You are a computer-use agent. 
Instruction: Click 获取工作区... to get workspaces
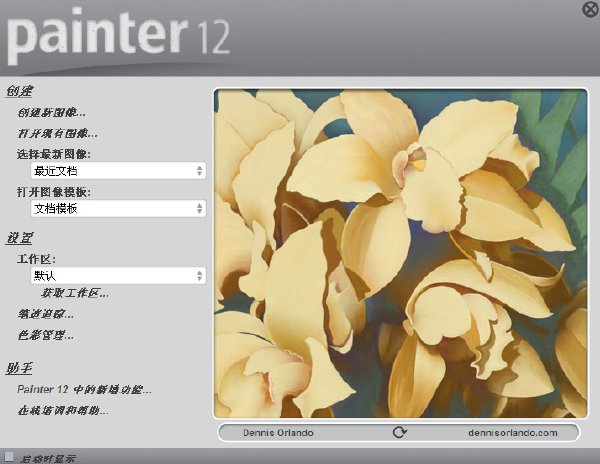(75, 293)
